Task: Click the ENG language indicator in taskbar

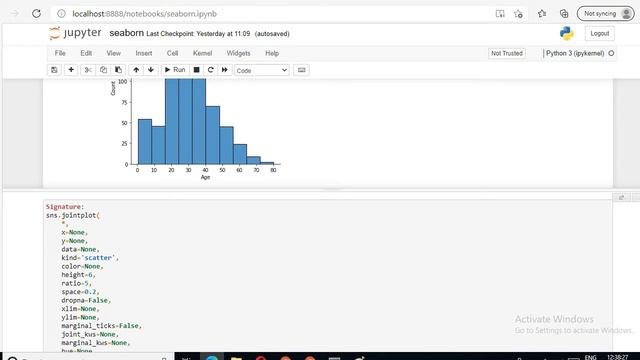Action: [x=591, y=358]
